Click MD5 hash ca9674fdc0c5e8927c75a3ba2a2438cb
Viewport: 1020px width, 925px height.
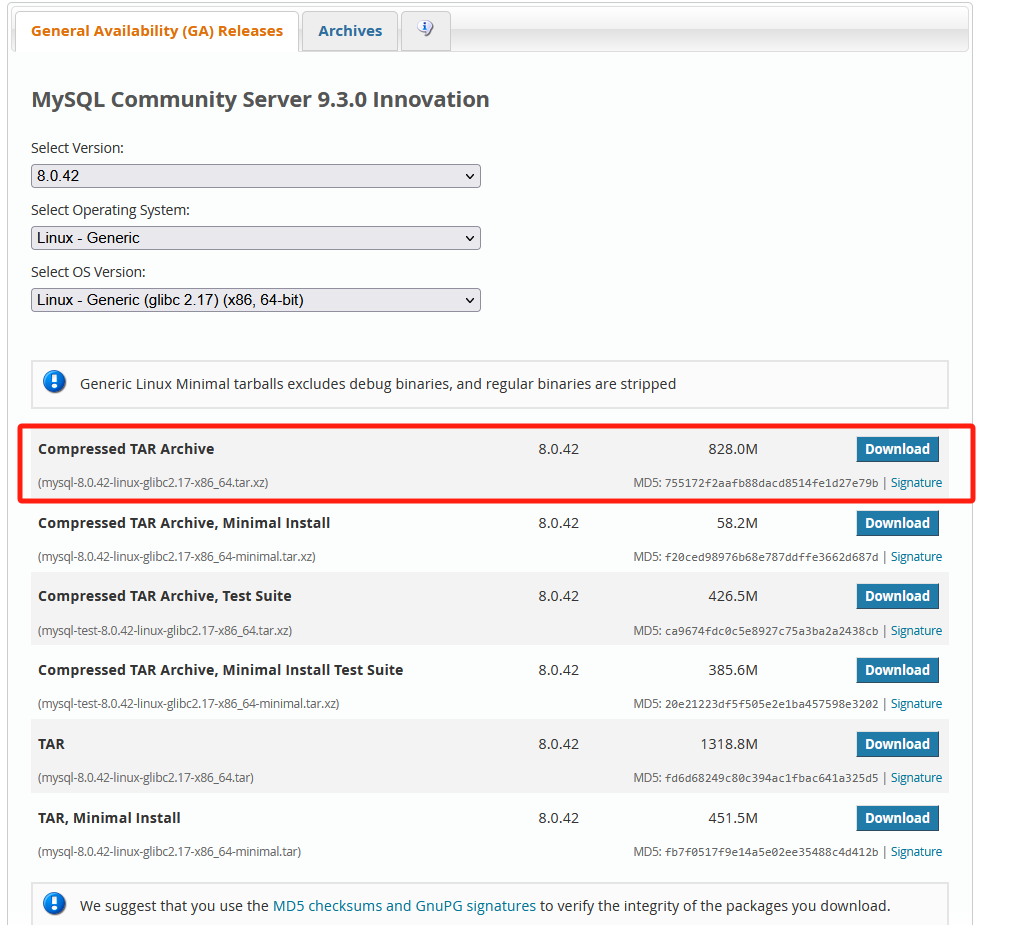(772, 631)
